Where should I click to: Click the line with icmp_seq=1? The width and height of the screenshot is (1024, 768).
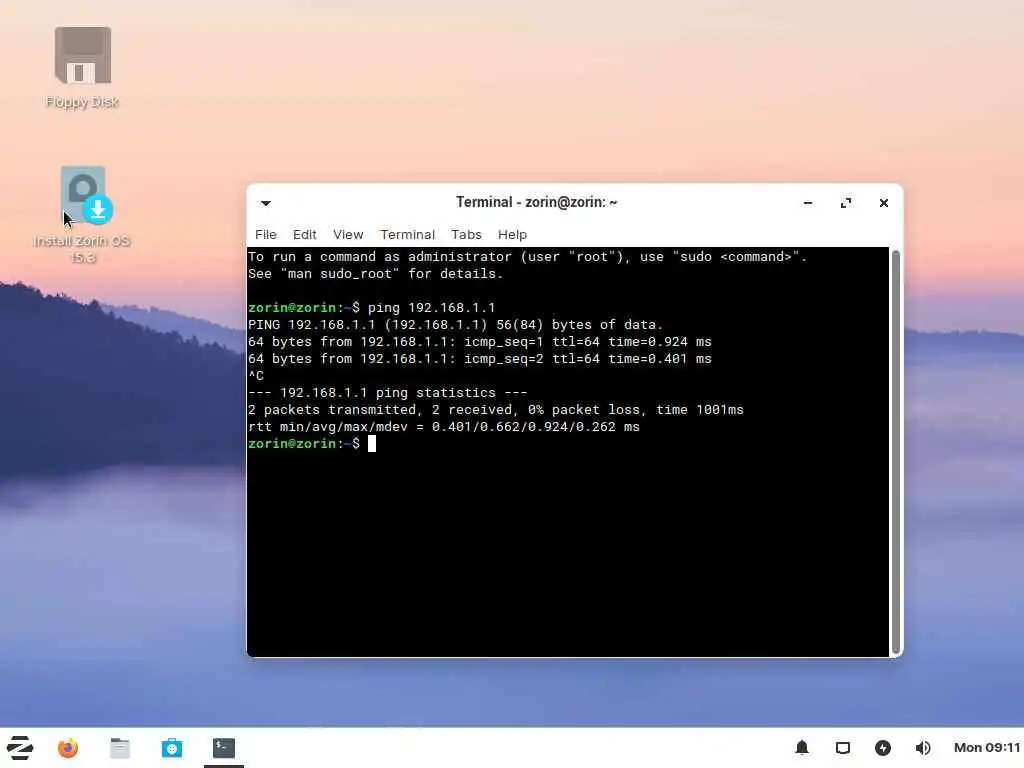(x=480, y=342)
